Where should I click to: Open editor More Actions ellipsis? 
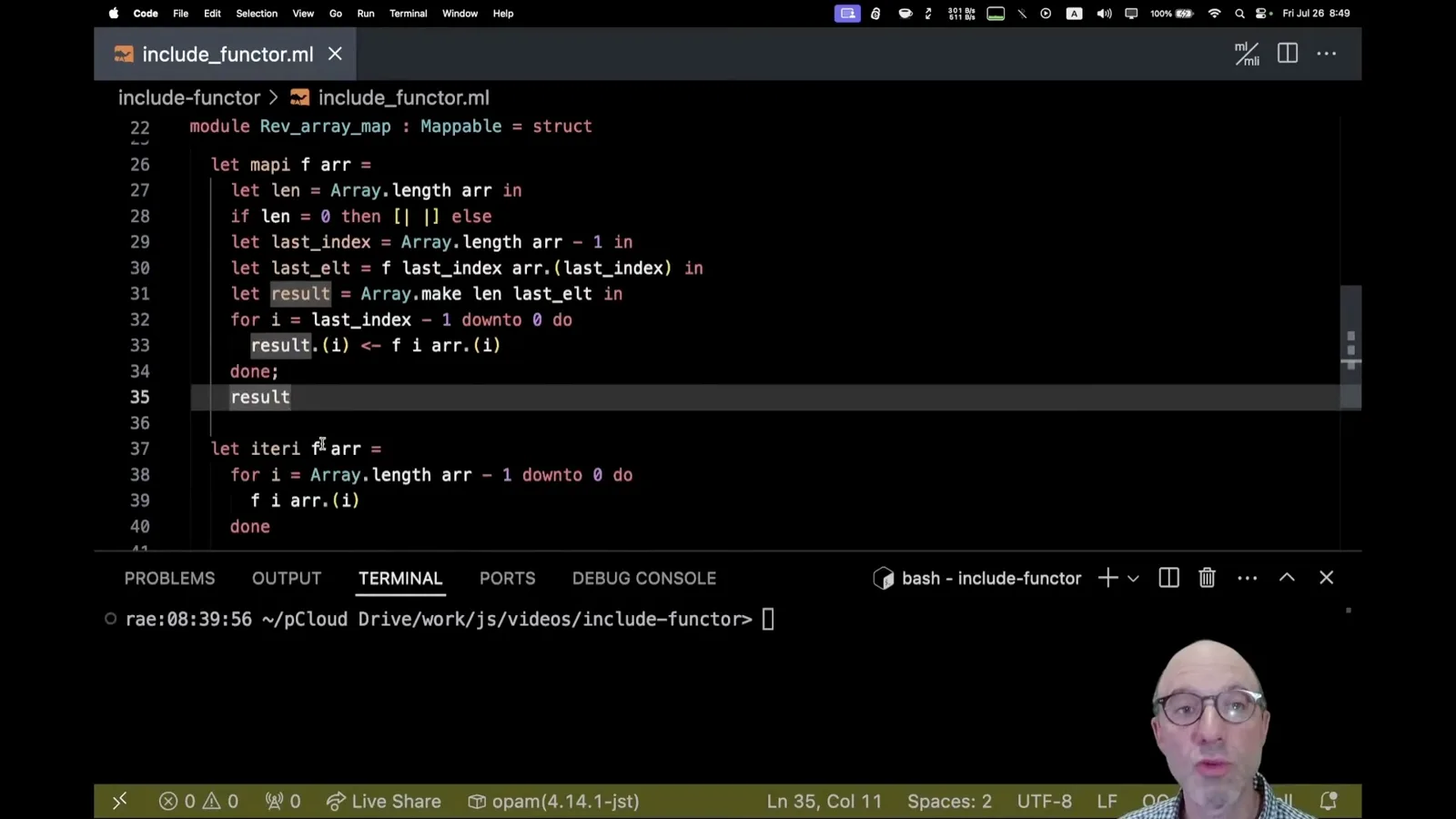(1327, 54)
